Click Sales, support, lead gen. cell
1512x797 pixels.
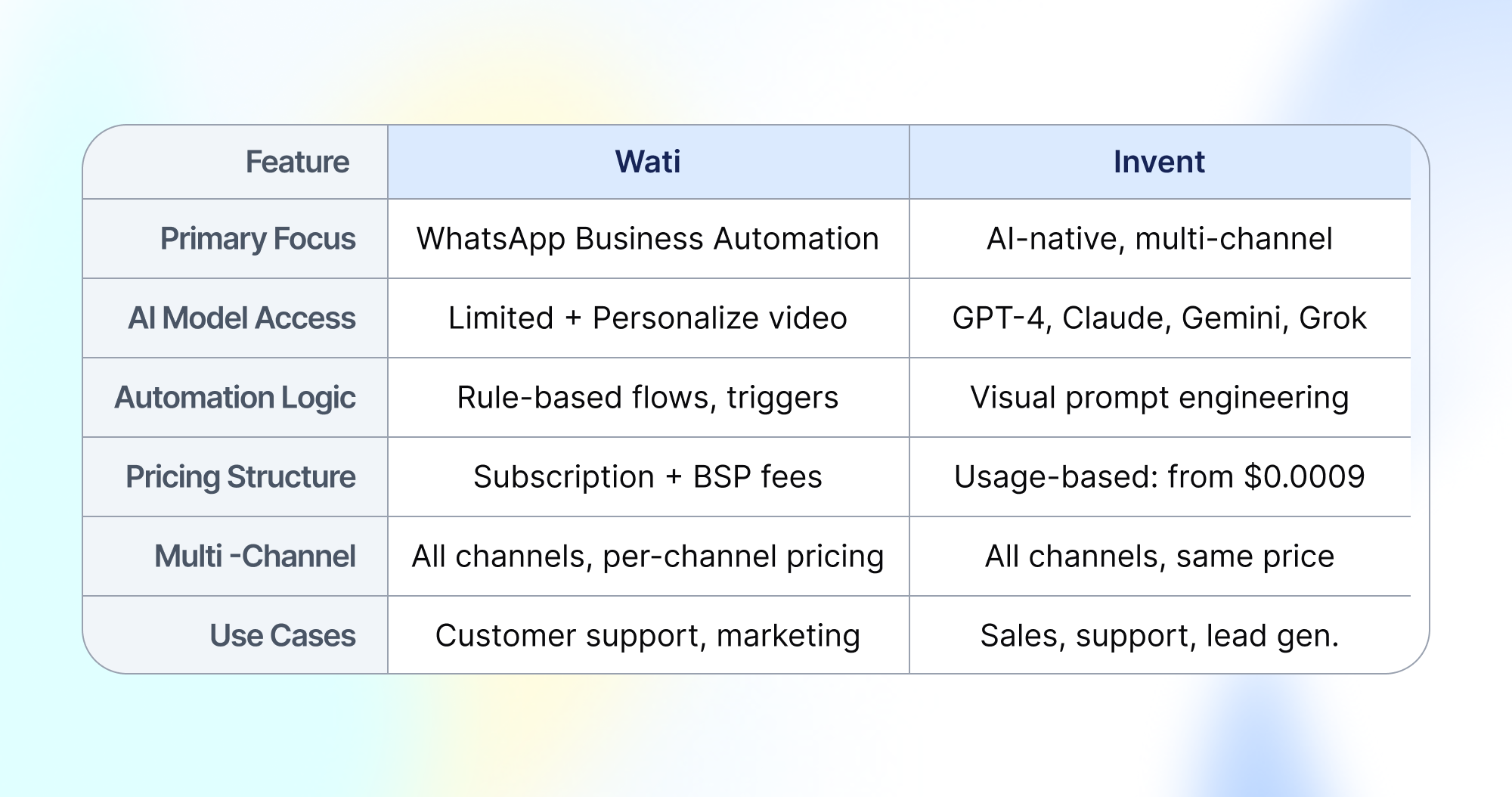(1160, 636)
